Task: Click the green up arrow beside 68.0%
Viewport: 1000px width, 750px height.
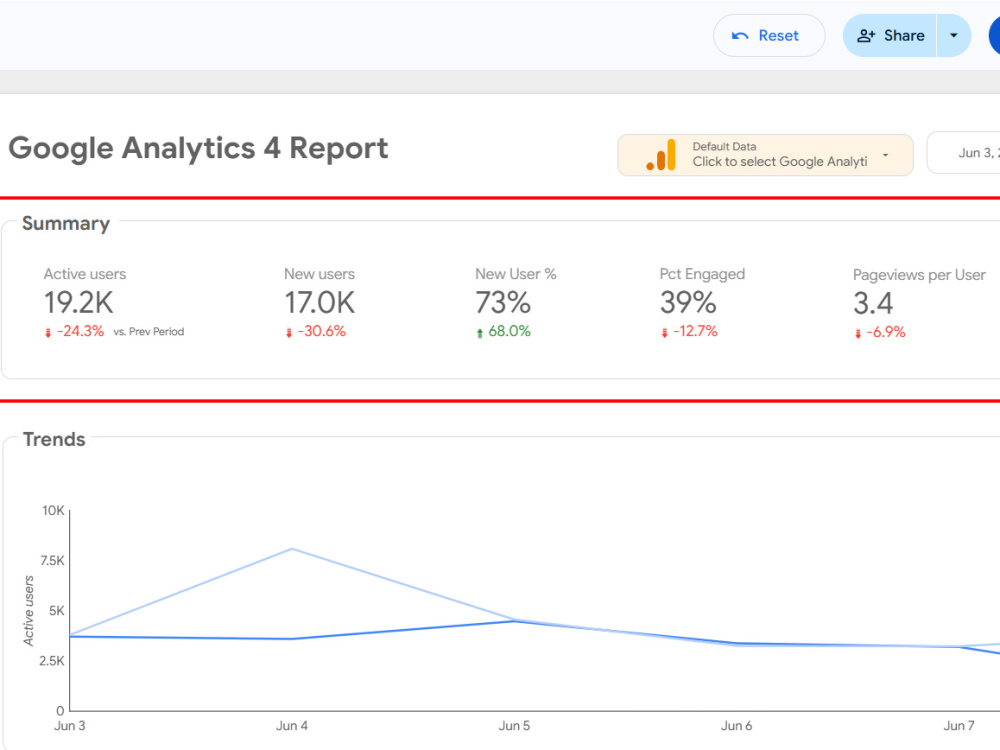Action: click(480, 333)
